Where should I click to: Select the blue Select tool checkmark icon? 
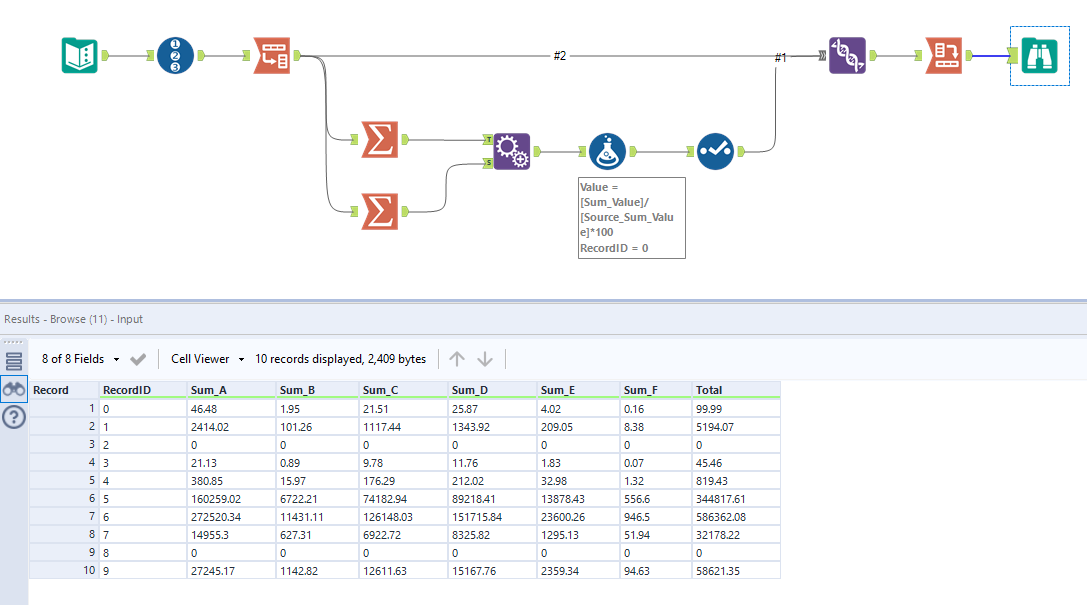pos(715,151)
